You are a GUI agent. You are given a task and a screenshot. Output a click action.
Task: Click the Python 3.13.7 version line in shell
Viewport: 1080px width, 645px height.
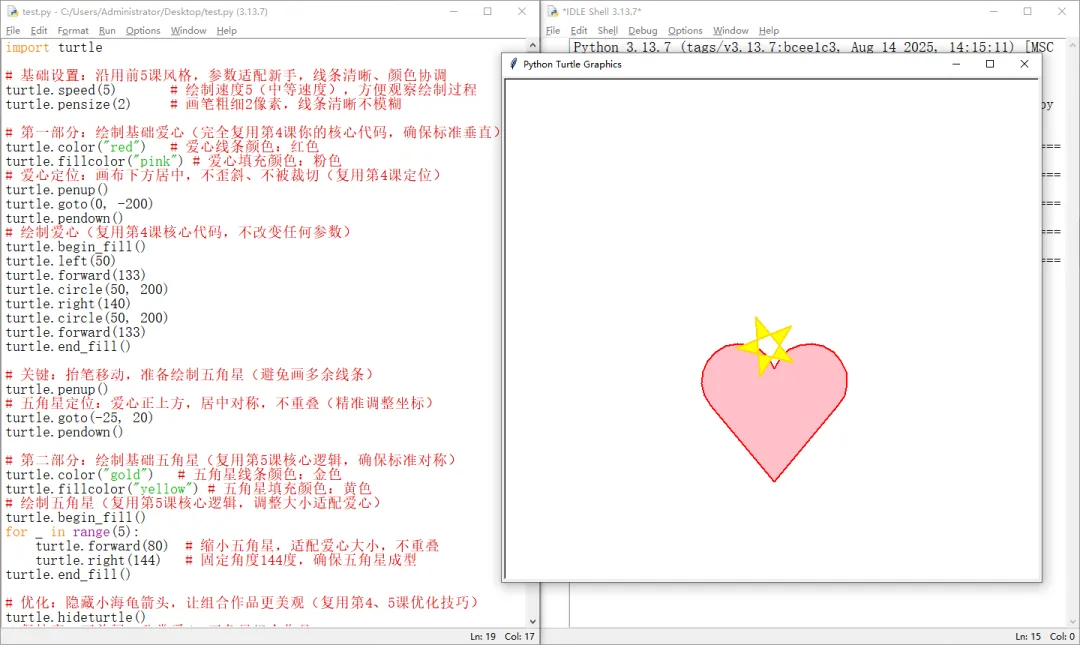[813, 47]
